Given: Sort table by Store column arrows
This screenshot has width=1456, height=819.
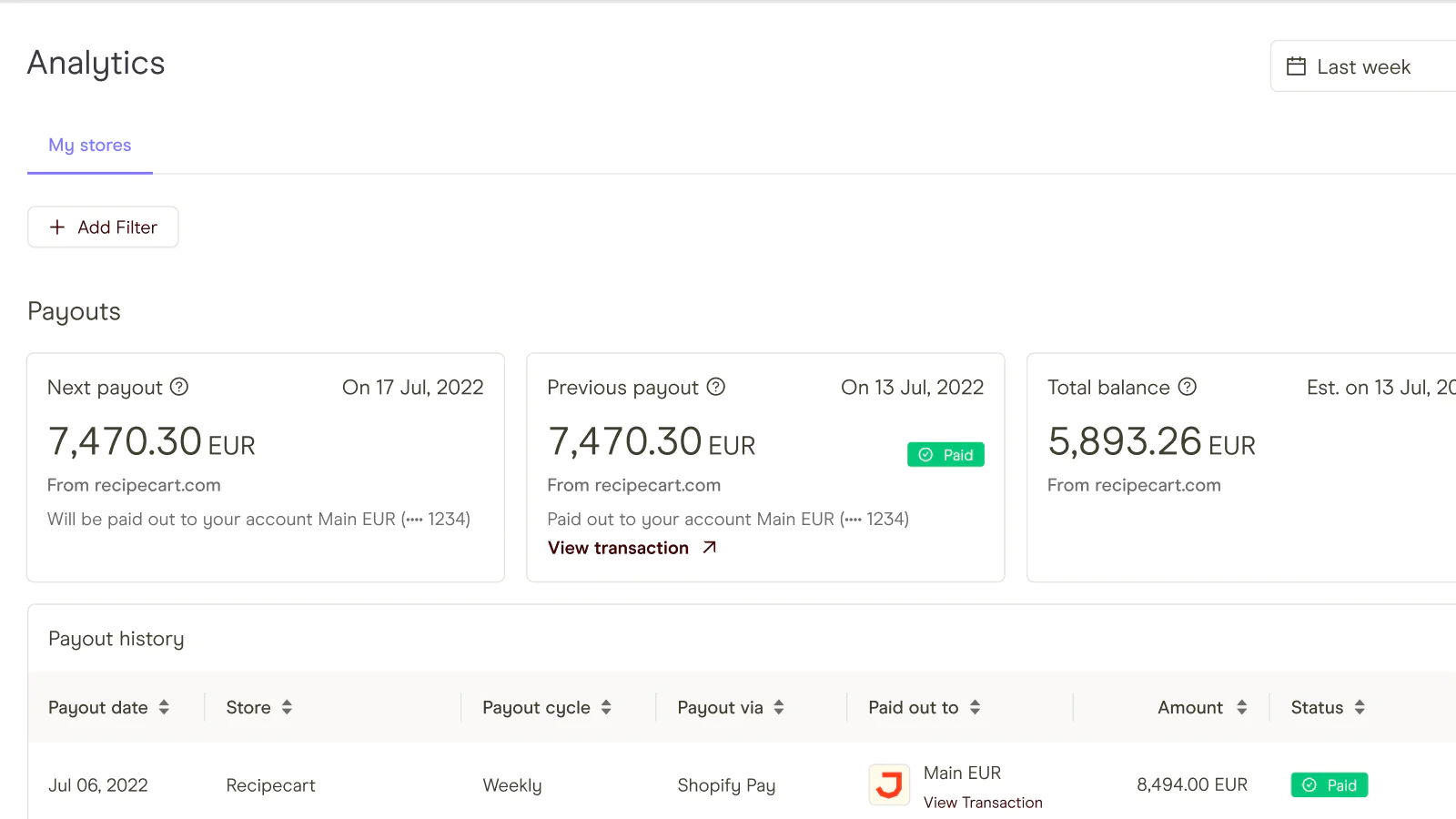Looking at the screenshot, I should (287, 707).
